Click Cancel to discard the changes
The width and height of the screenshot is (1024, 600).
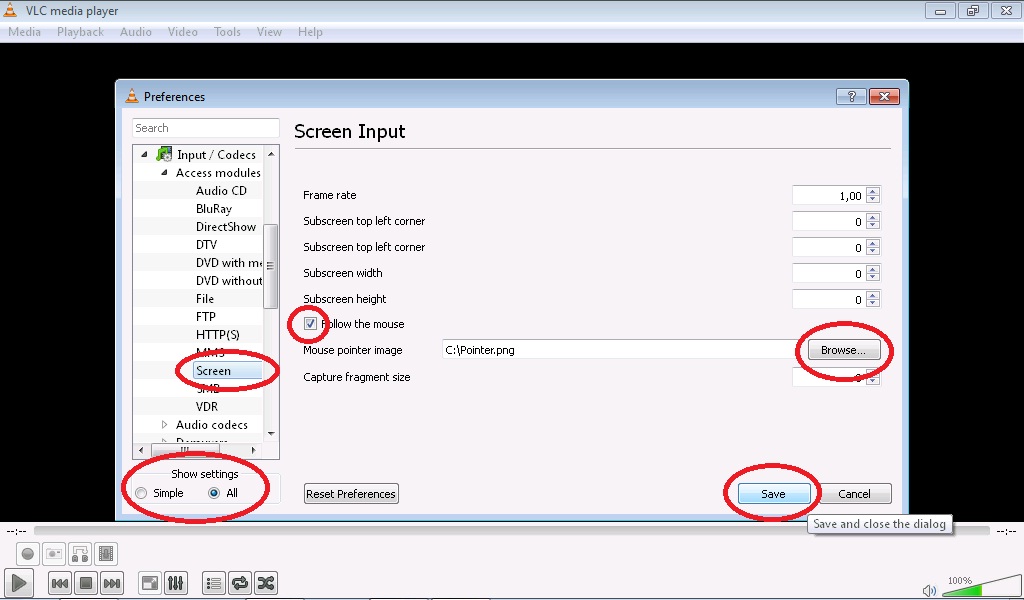click(x=854, y=494)
